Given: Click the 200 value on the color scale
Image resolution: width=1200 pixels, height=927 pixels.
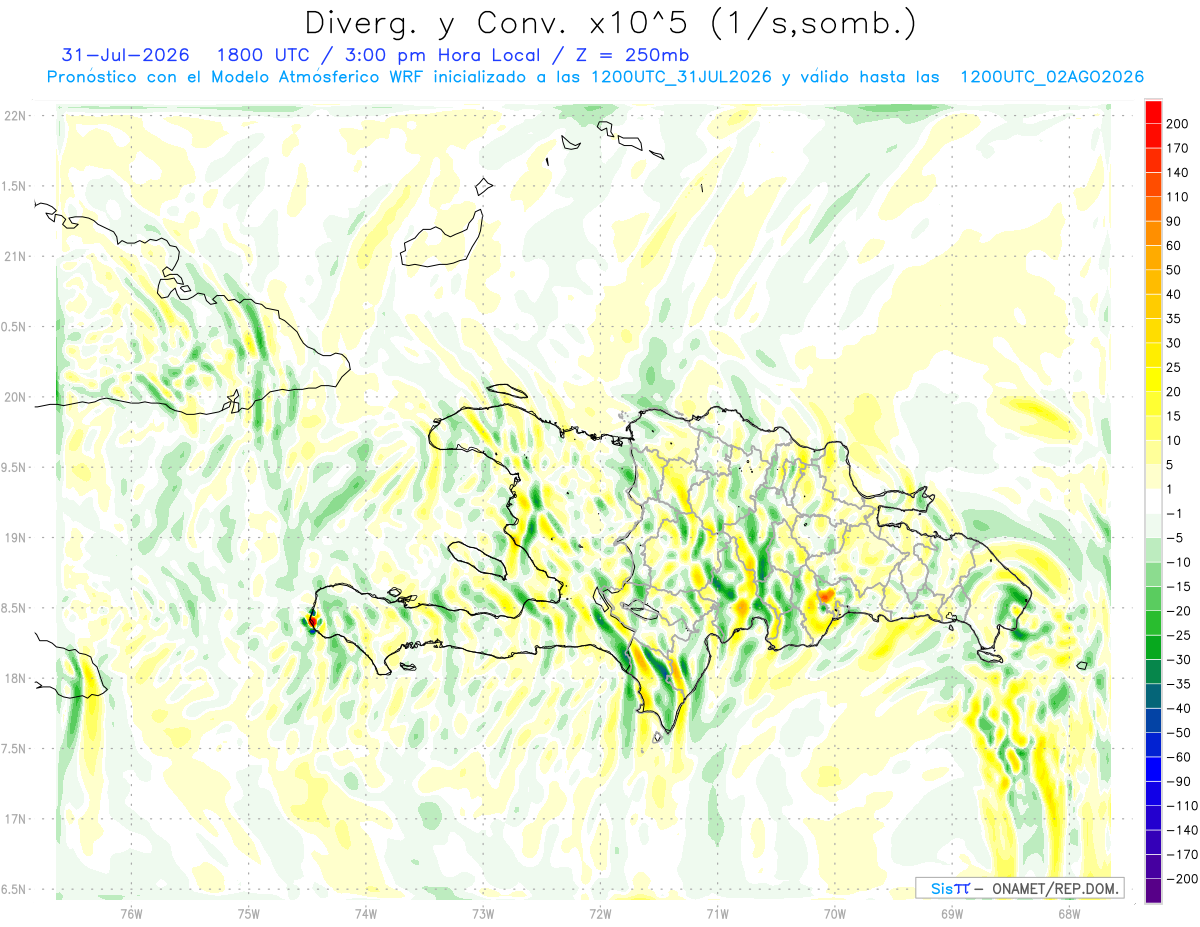Looking at the screenshot, I should click(x=1177, y=123).
